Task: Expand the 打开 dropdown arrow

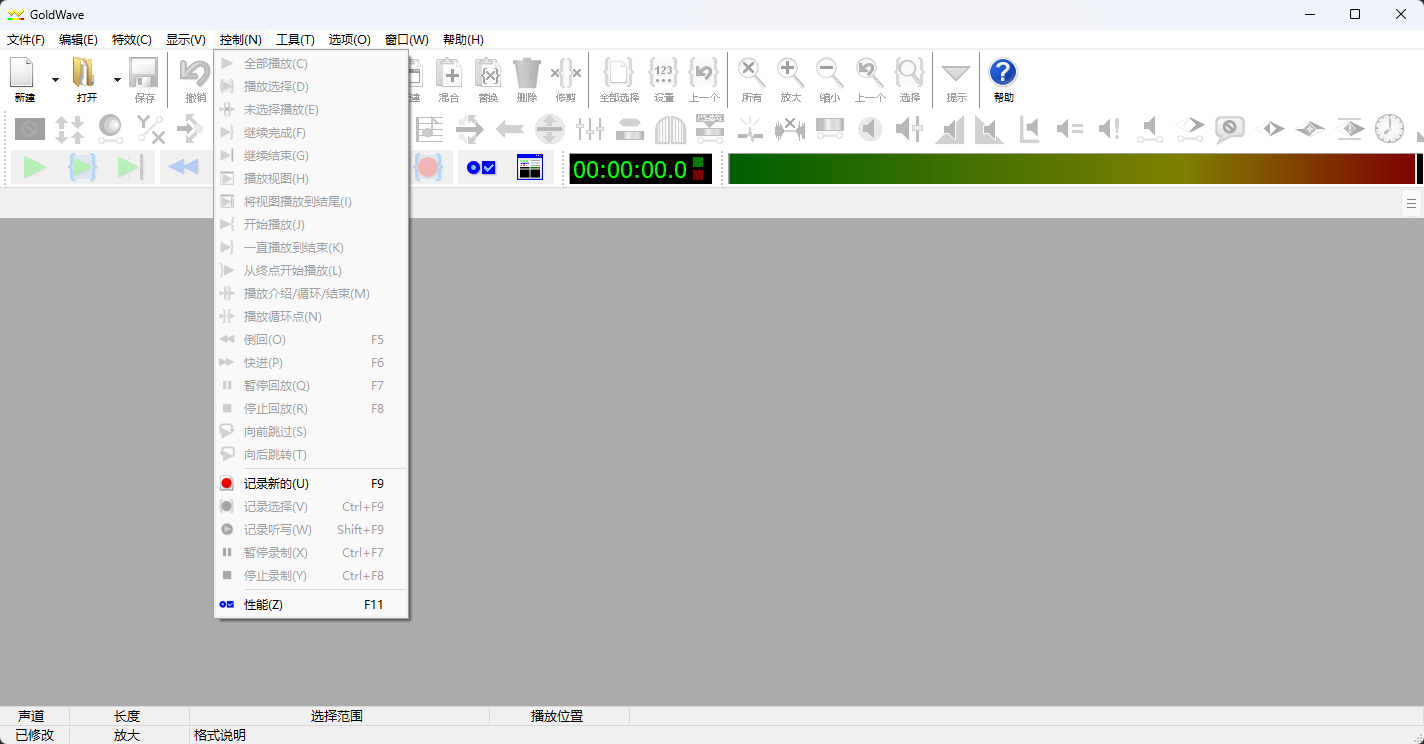Action: pyautogui.click(x=117, y=79)
